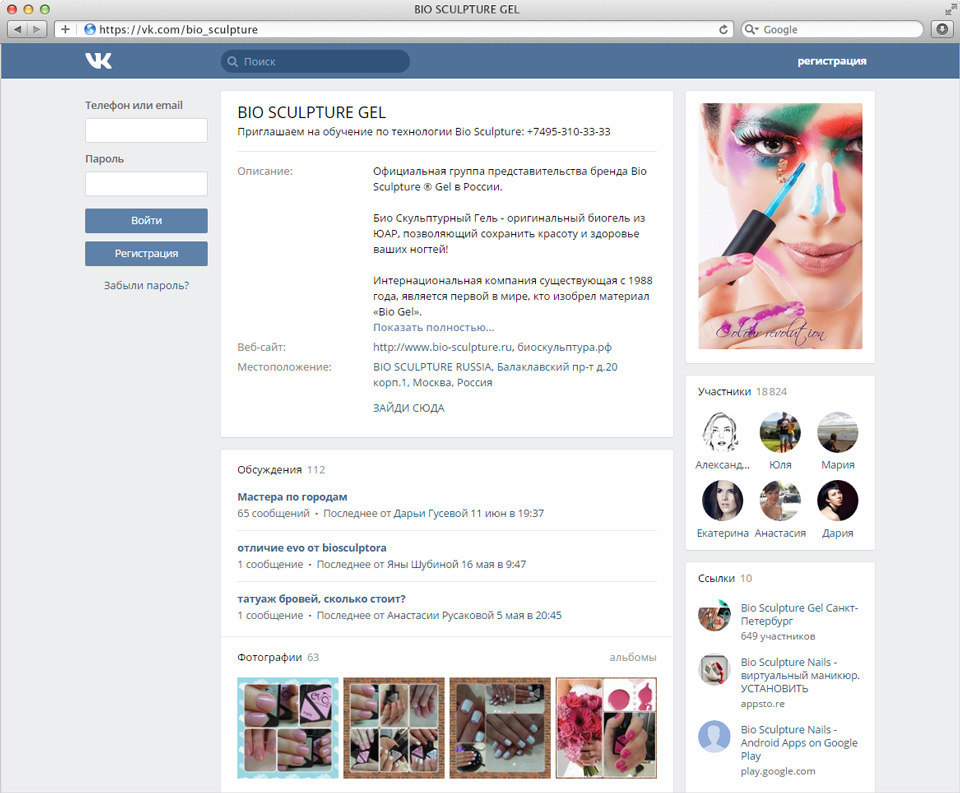Open first photo with pink nails collage
Viewport: 960px width, 793px height.
(x=288, y=728)
